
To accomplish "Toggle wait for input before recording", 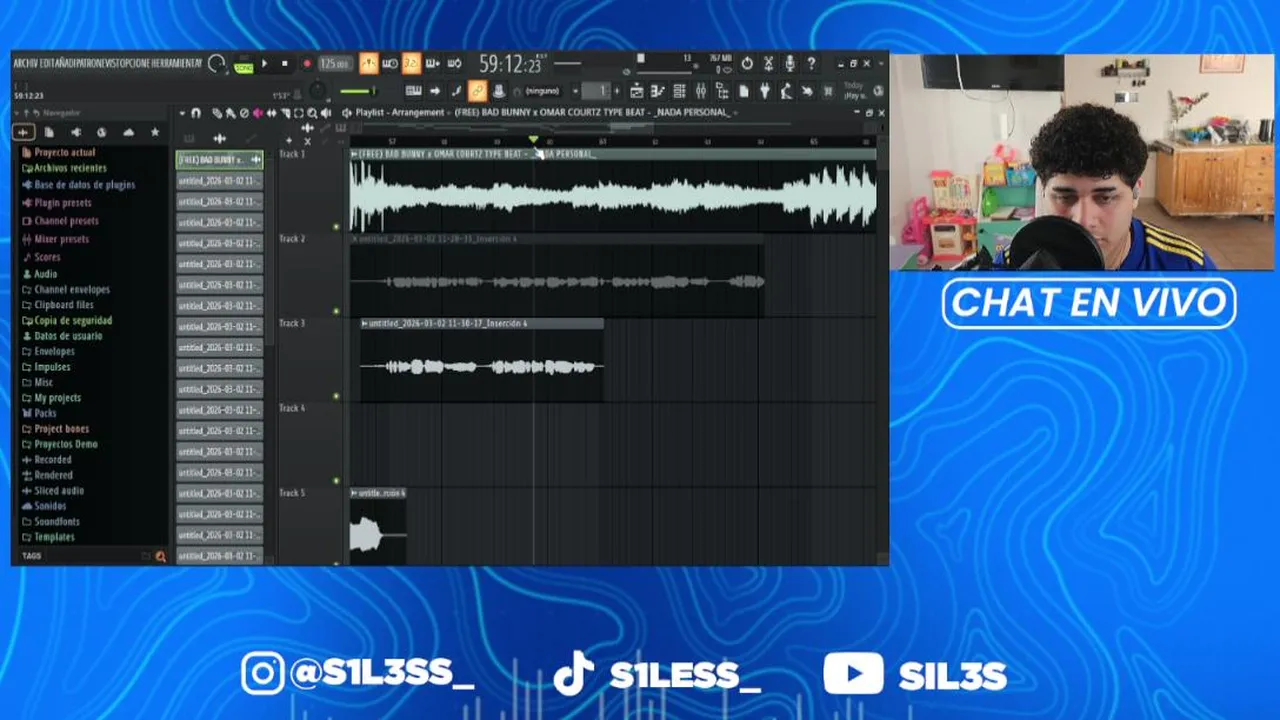I will [x=390, y=64].
